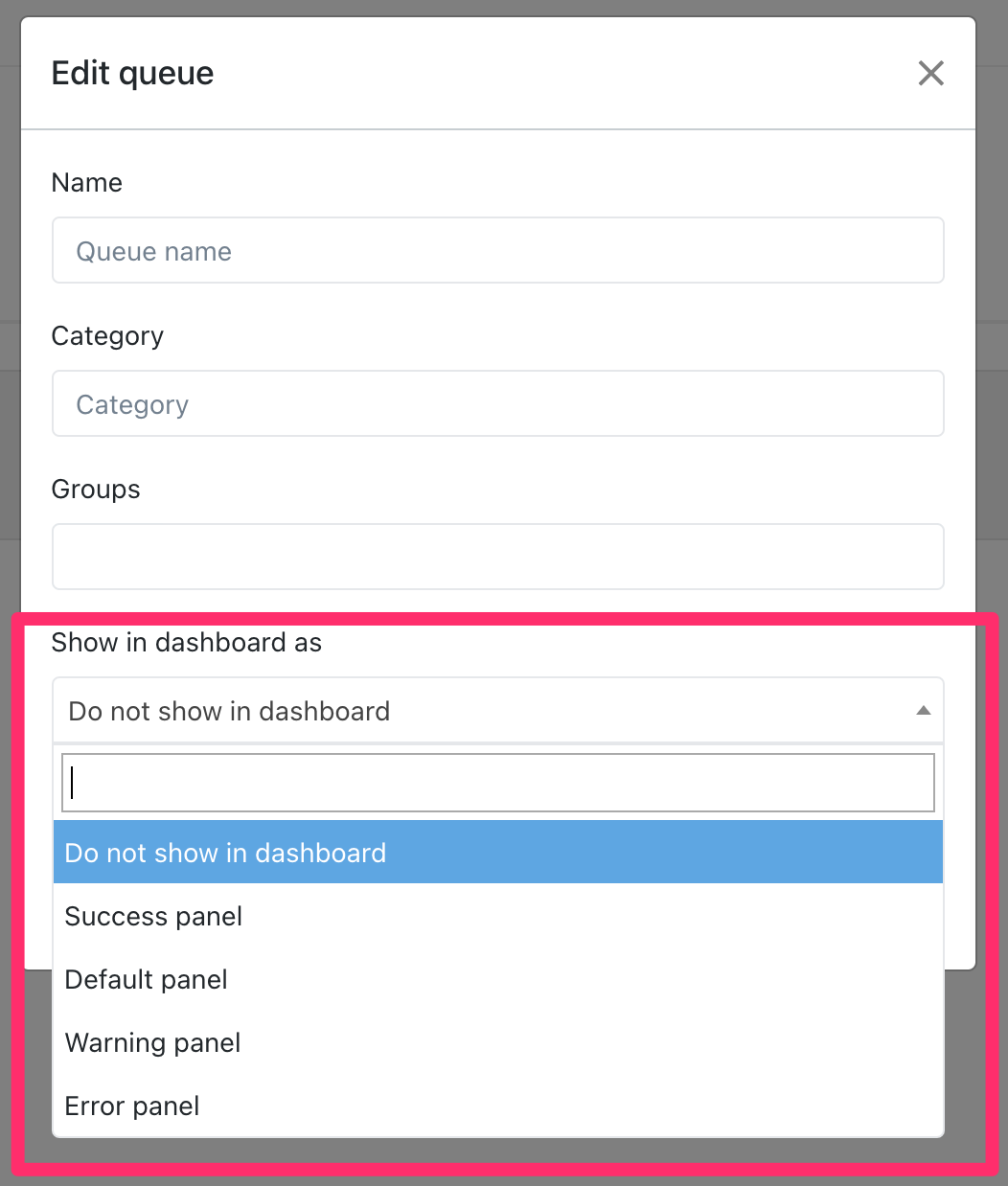
Task: Click the dropdown search box
Action: click(498, 783)
